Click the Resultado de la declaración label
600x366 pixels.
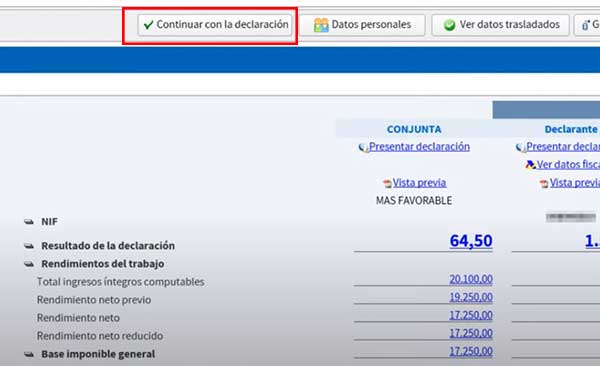coord(108,246)
